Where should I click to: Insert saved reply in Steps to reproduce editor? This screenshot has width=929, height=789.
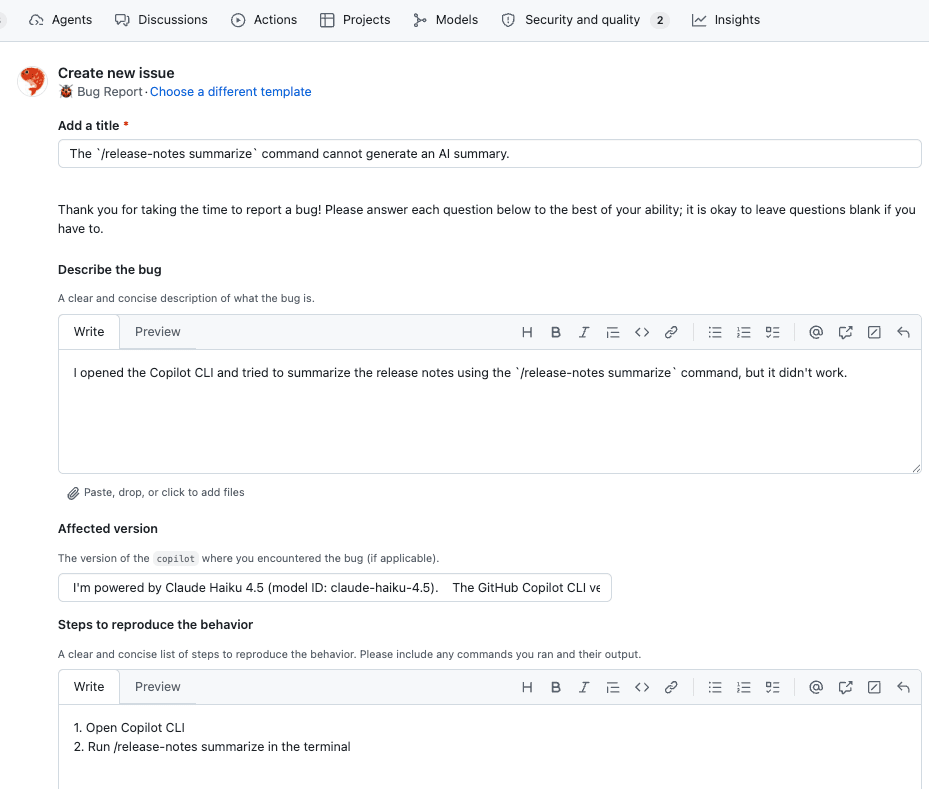pyautogui.click(x=903, y=687)
